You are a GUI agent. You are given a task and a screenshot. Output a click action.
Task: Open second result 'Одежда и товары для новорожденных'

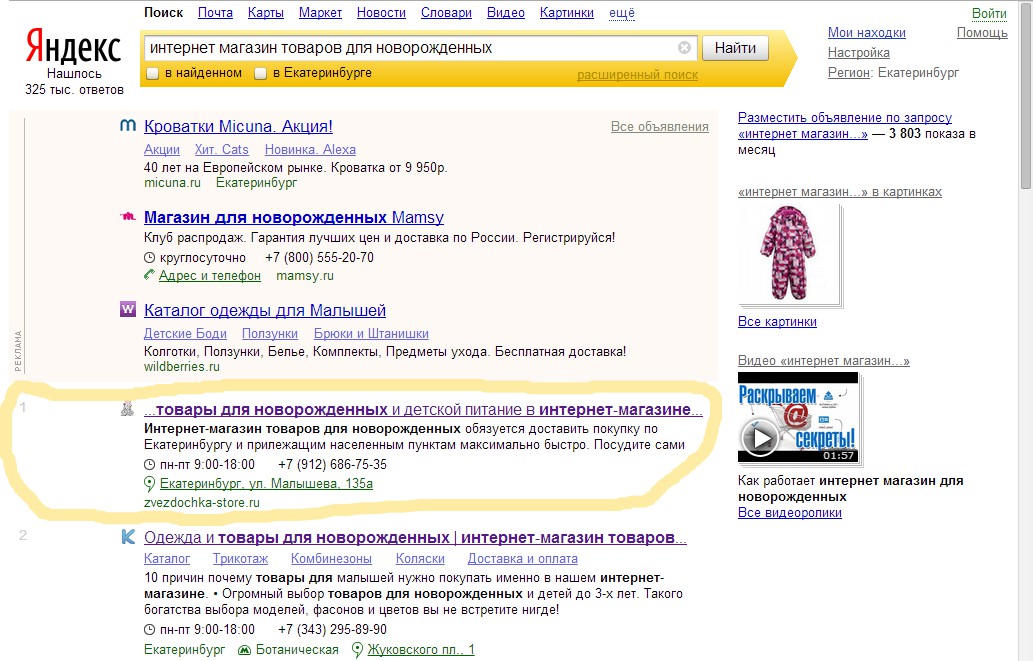pyautogui.click(x=415, y=537)
